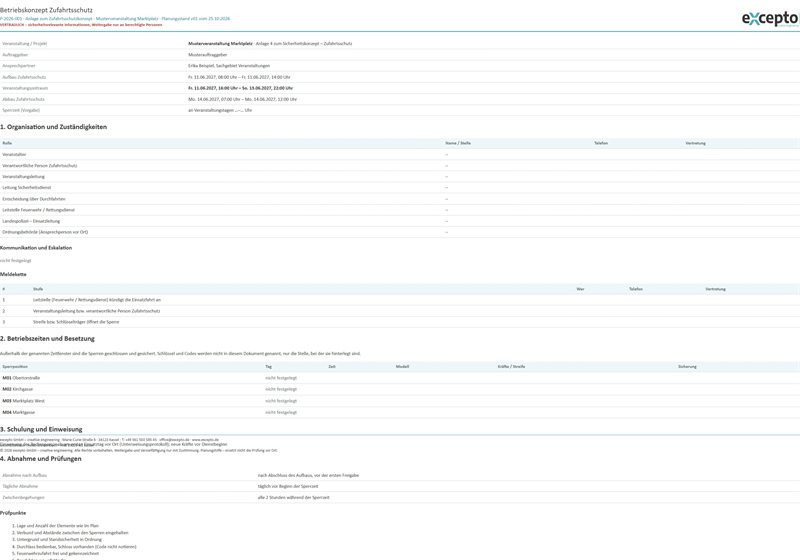
Task: Click 'nicht festgelegt' in M01 row
Action: [281, 378]
